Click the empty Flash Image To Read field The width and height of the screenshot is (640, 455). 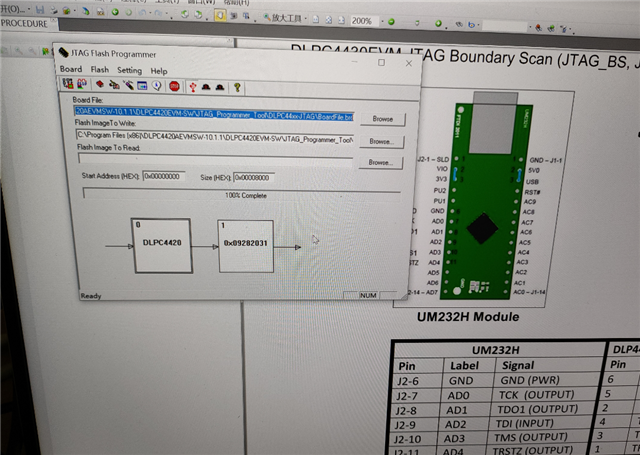[215, 160]
